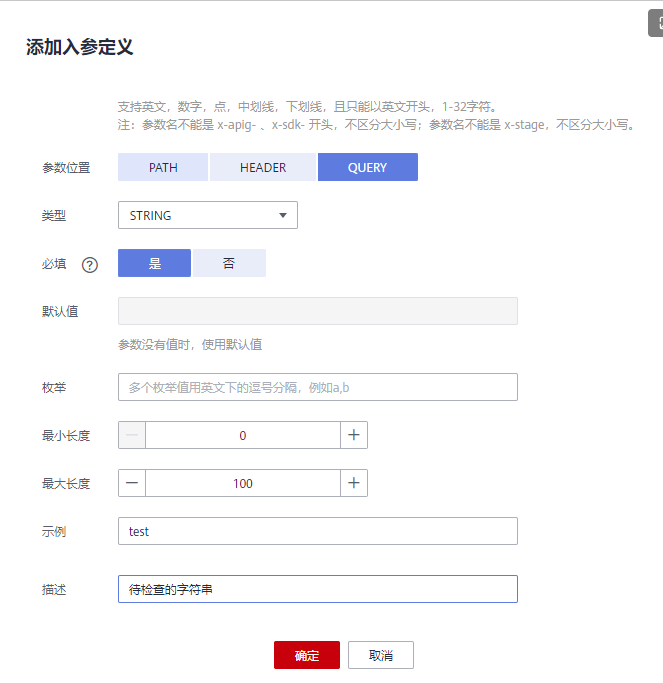
Task: Focus the 枚举 enumeration input field
Action: pyautogui.click(x=318, y=387)
